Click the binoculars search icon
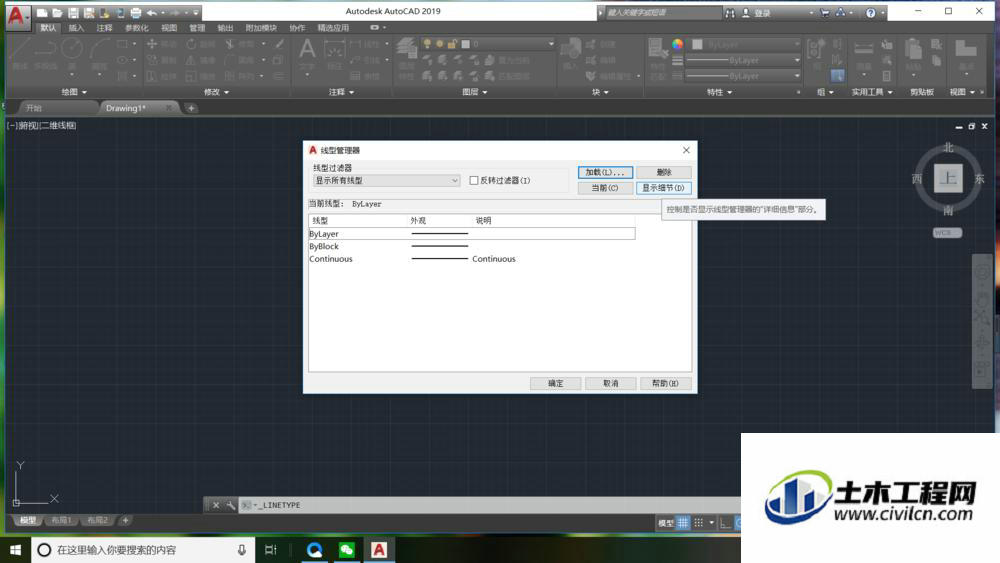This screenshot has height=563, width=1000. 730,13
